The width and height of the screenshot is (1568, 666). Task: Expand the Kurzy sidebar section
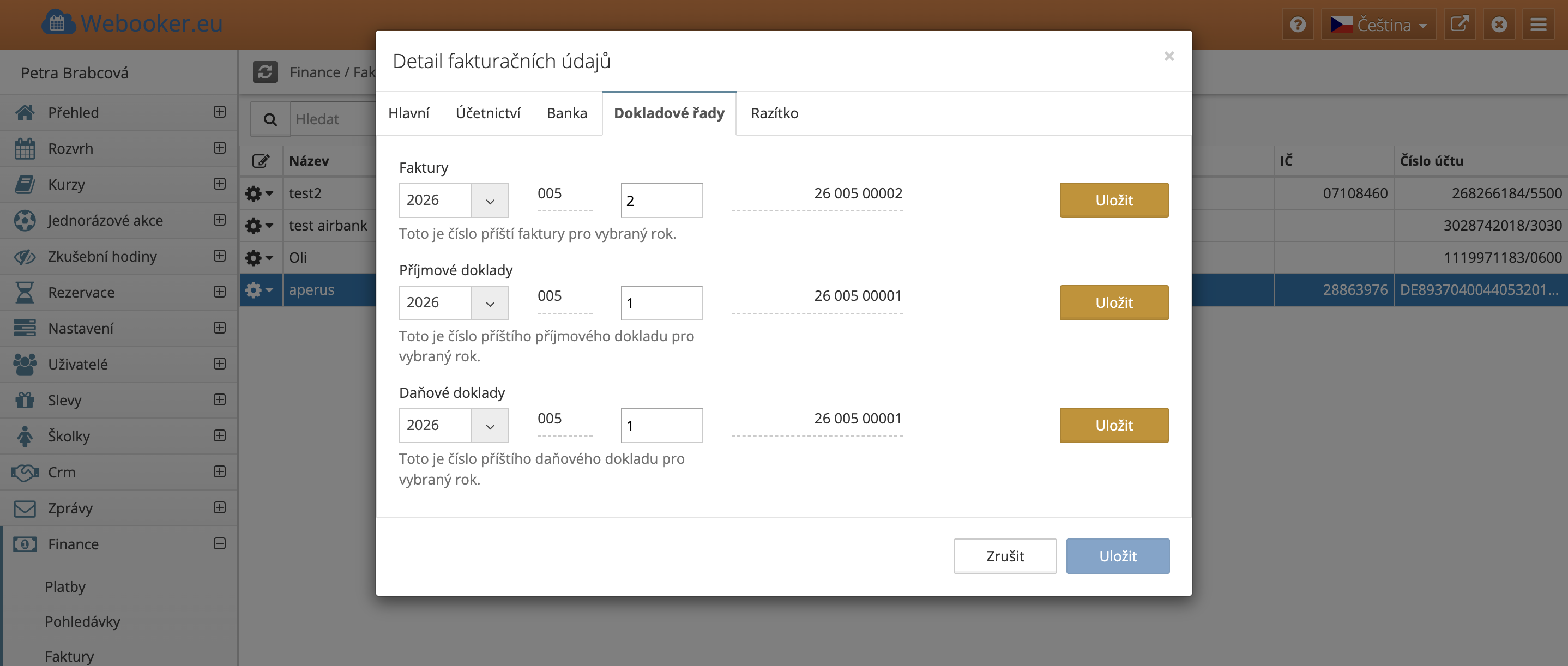[220, 184]
